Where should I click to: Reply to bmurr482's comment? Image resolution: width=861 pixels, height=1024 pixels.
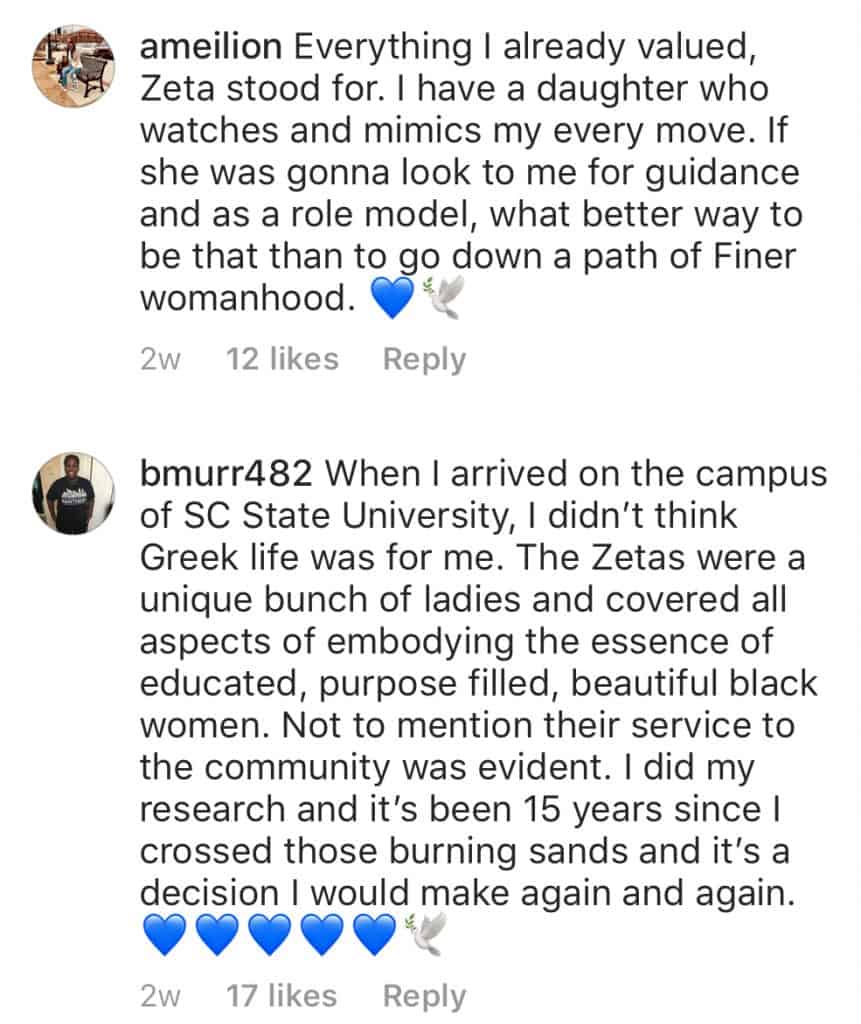click(424, 996)
